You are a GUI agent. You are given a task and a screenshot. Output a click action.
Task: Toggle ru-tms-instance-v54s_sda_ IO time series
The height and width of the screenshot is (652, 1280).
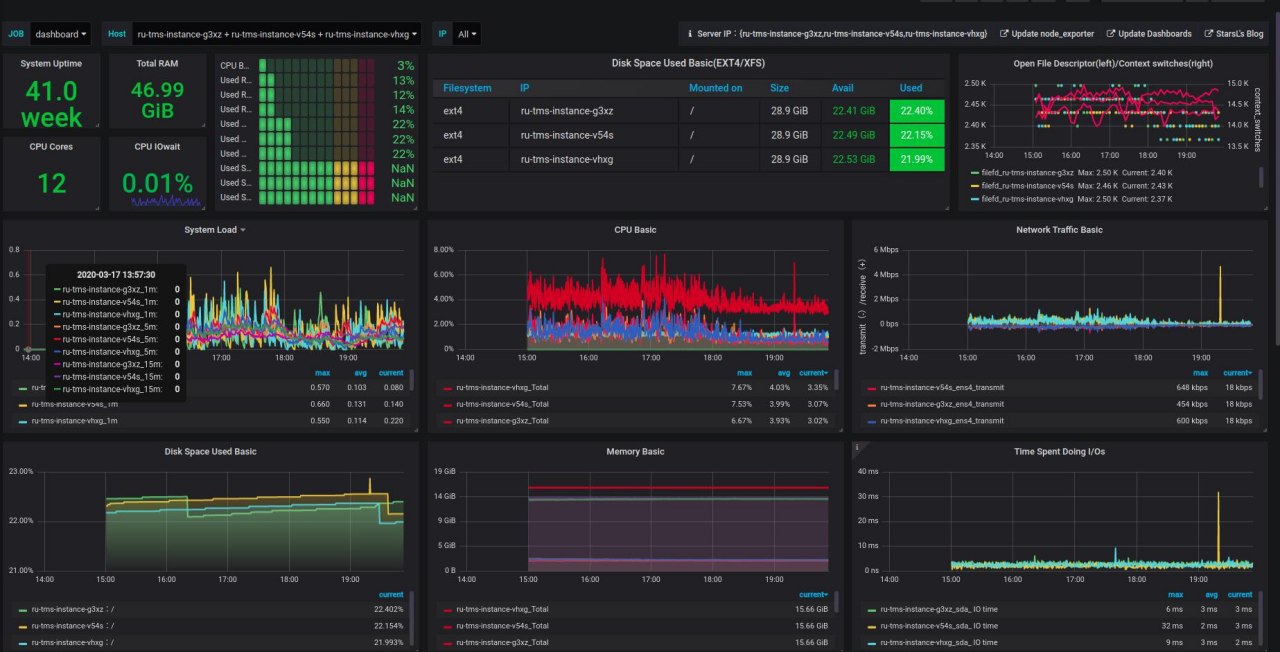[x=938, y=625]
